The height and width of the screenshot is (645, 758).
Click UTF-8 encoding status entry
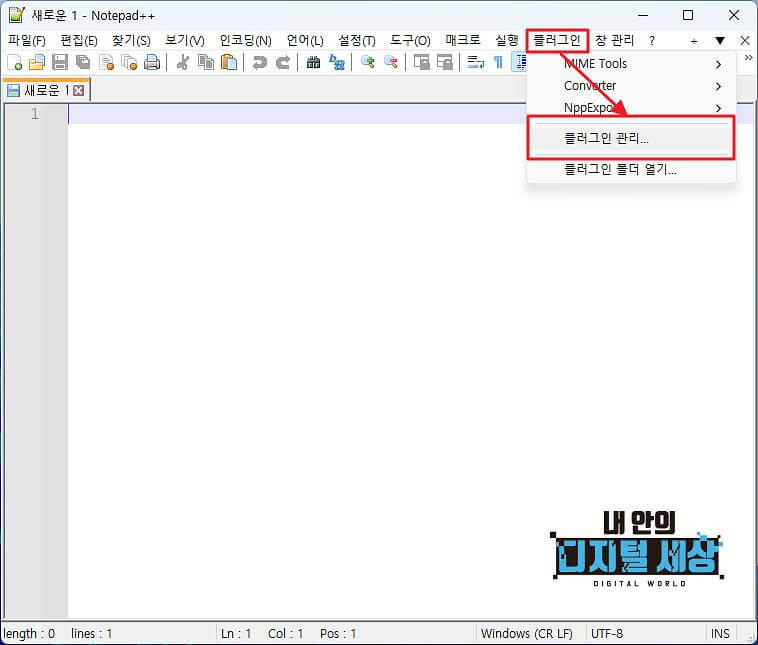[x=607, y=633]
